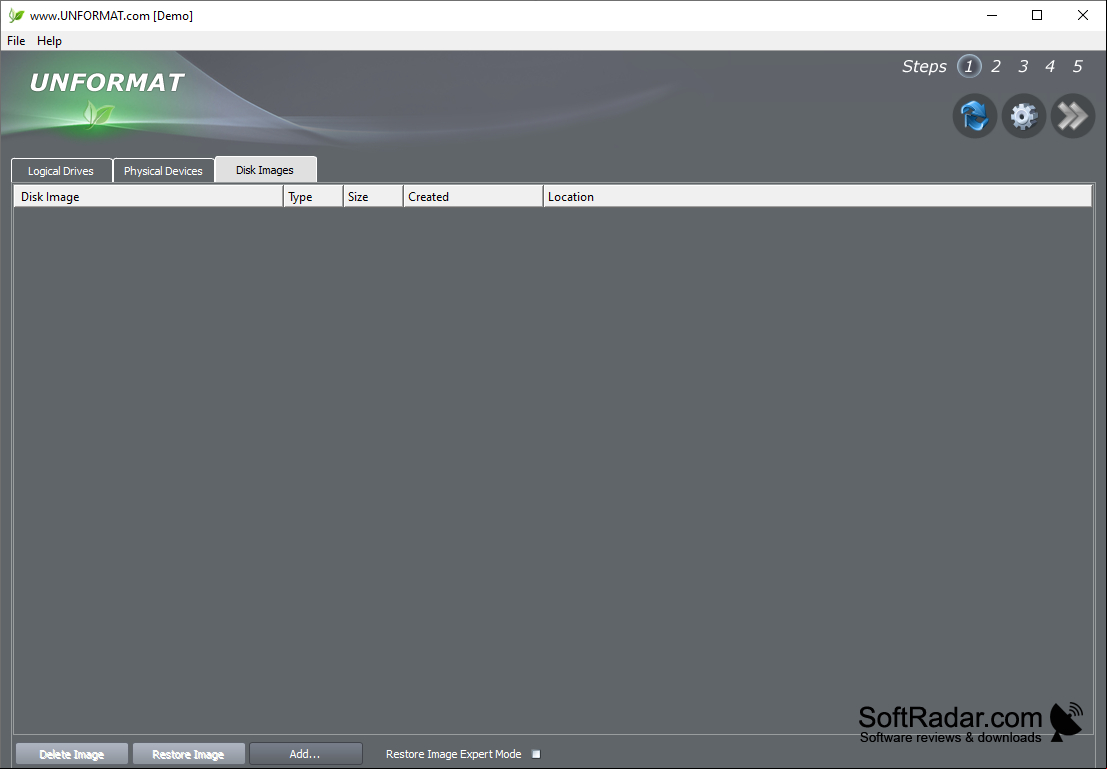The image size is (1107, 769).
Task: Switch to the Physical Devices tab
Action: (163, 171)
